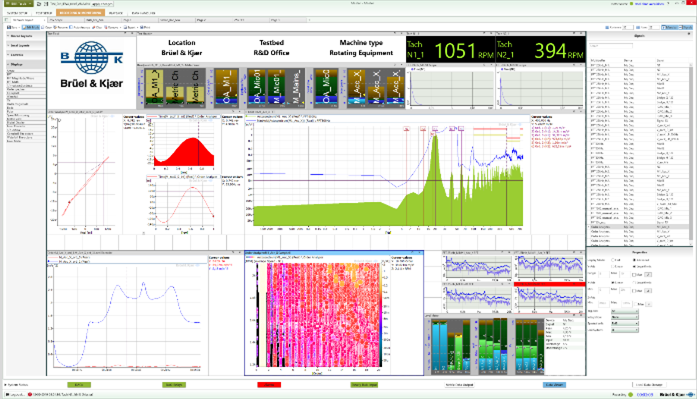Viewport: 697px width, 399px height.
Task: Select the X-axis Linear radio button
Action: coord(613,267)
